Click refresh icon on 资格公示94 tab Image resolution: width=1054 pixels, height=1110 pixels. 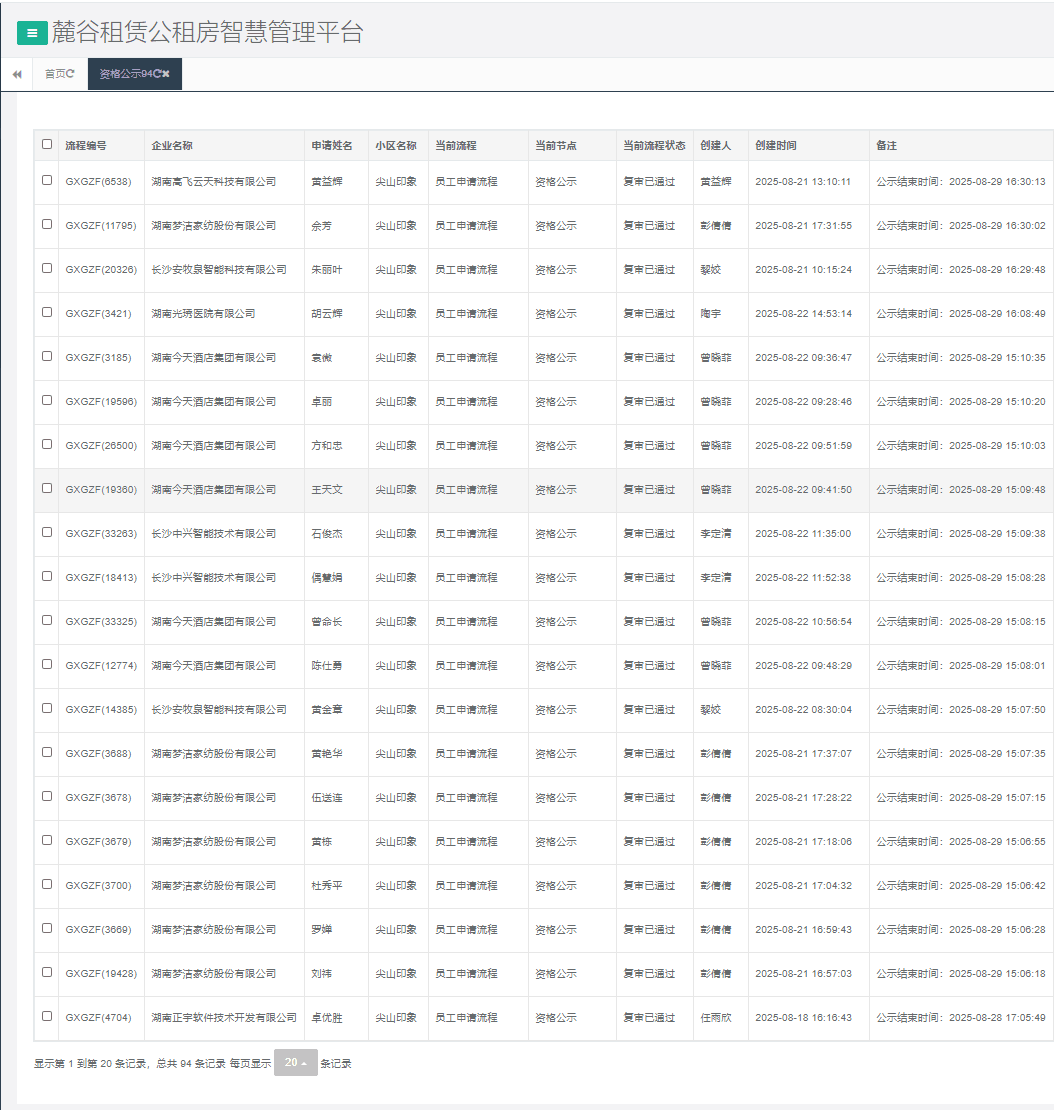click(157, 74)
